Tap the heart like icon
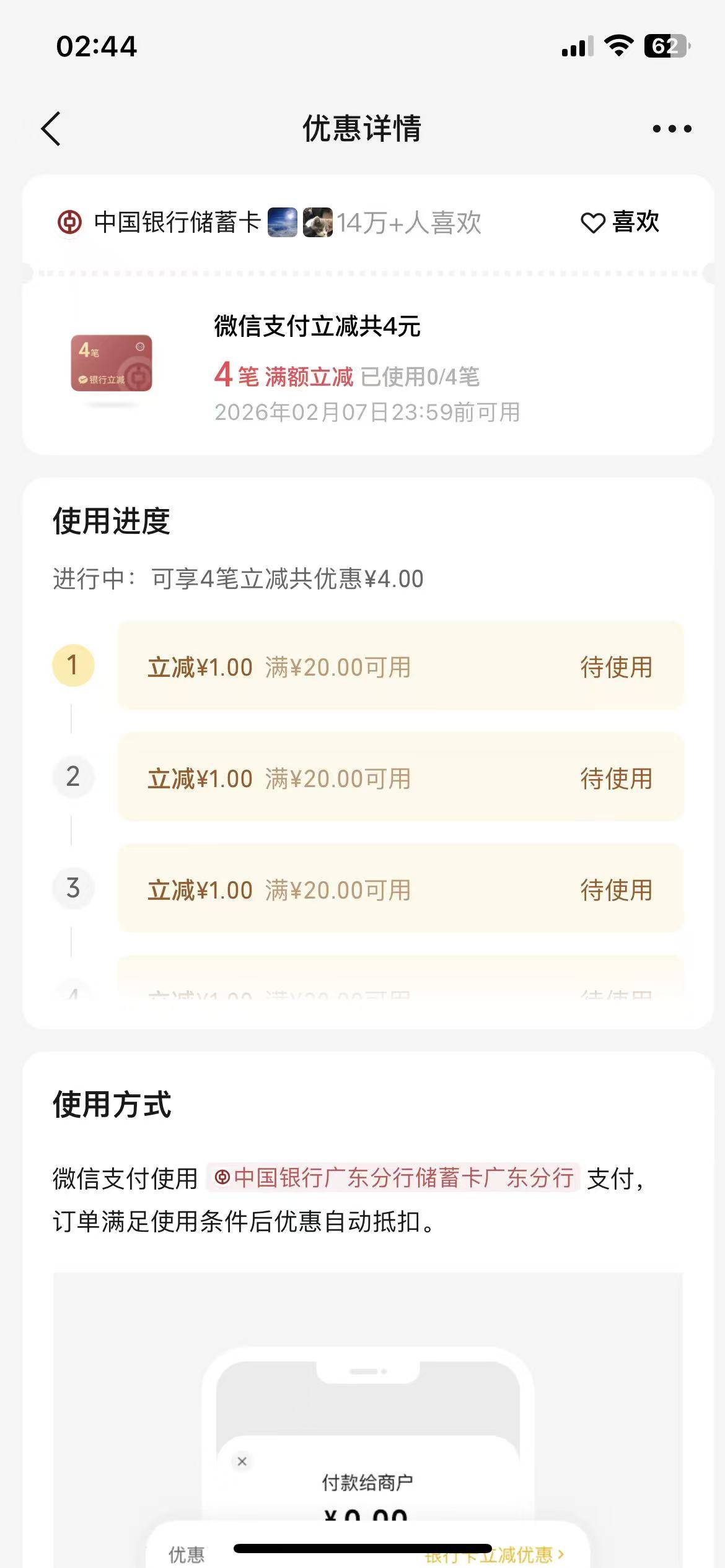Screen dimensions: 725x1568 tap(592, 223)
